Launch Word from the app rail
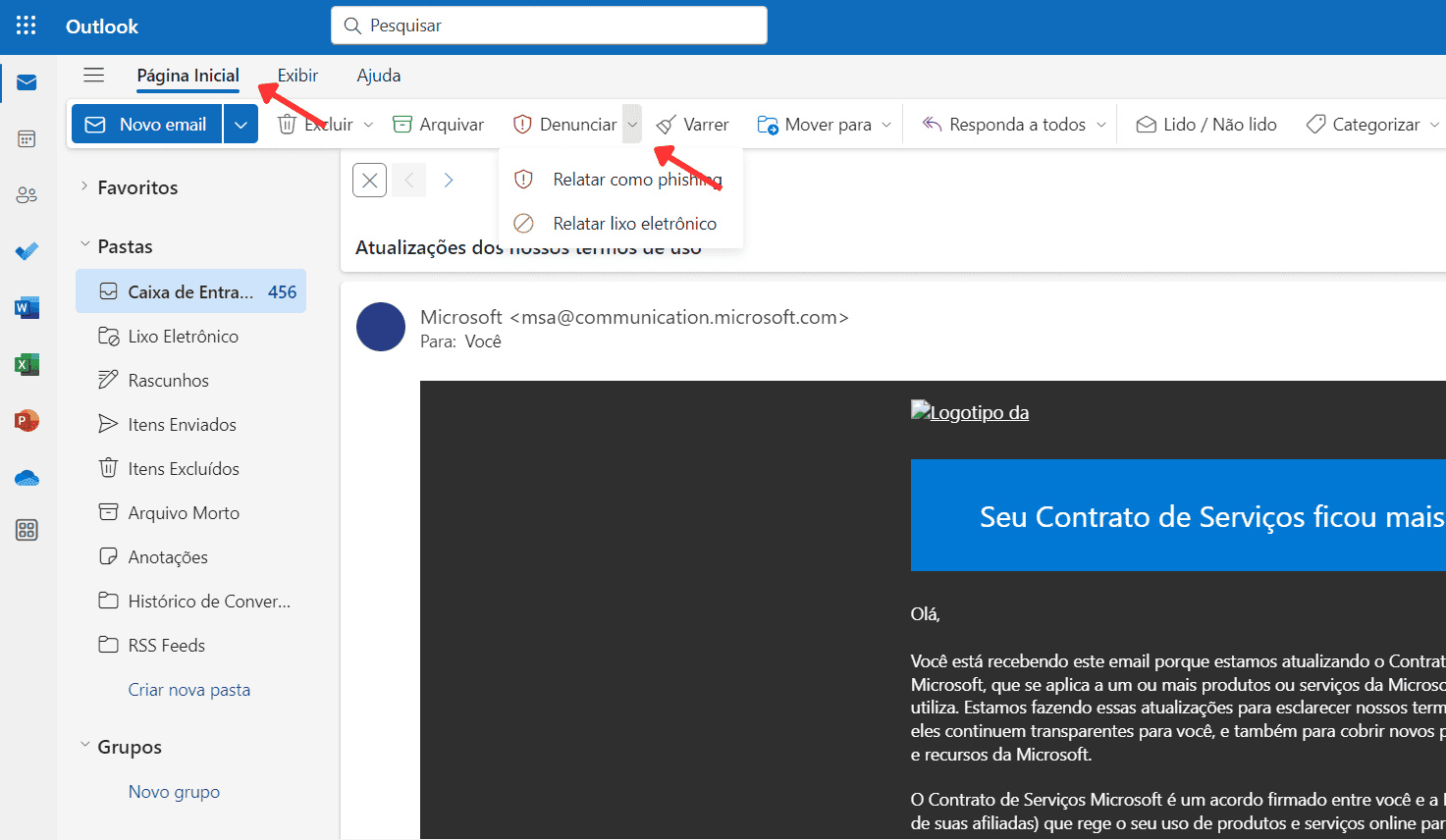 coord(27,308)
